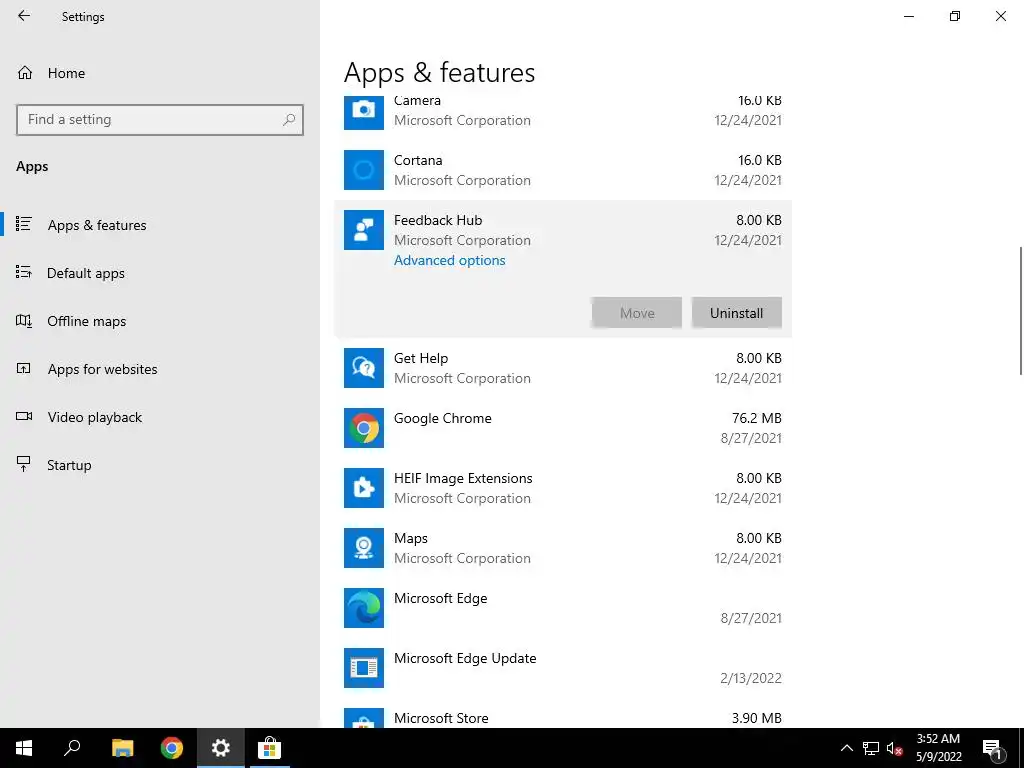This screenshot has height=768, width=1024.
Task: Select the Camera app icon
Action: point(364,112)
